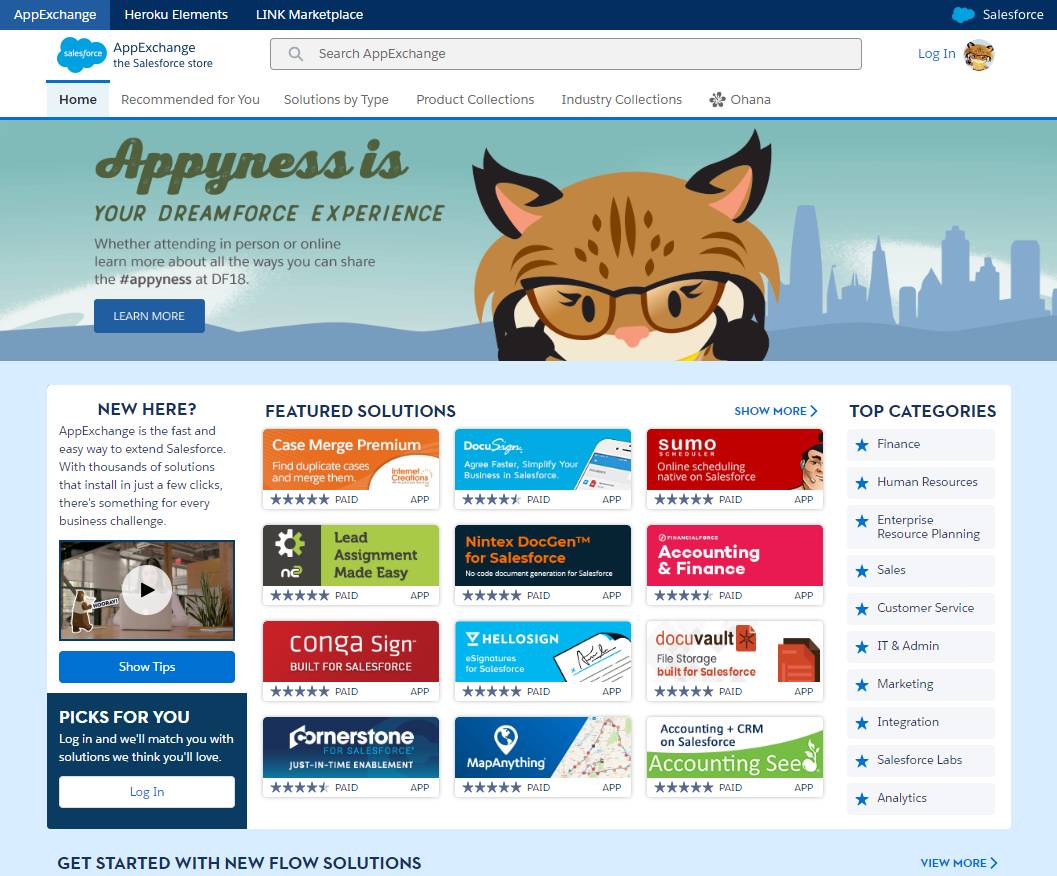
Task: Click the star icon beside Analytics
Action: (x=862, y=799)
